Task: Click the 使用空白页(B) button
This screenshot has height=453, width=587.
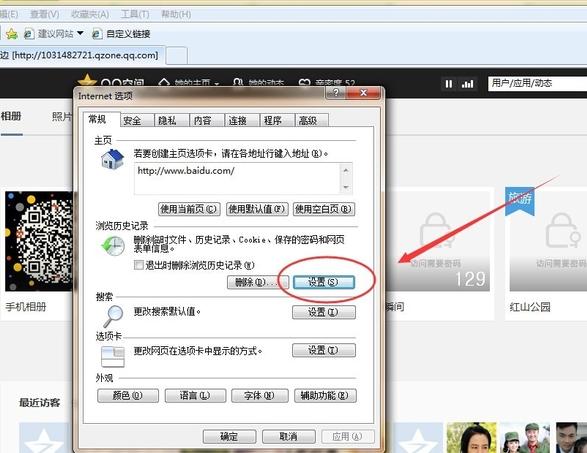Action: pos(324,209)
